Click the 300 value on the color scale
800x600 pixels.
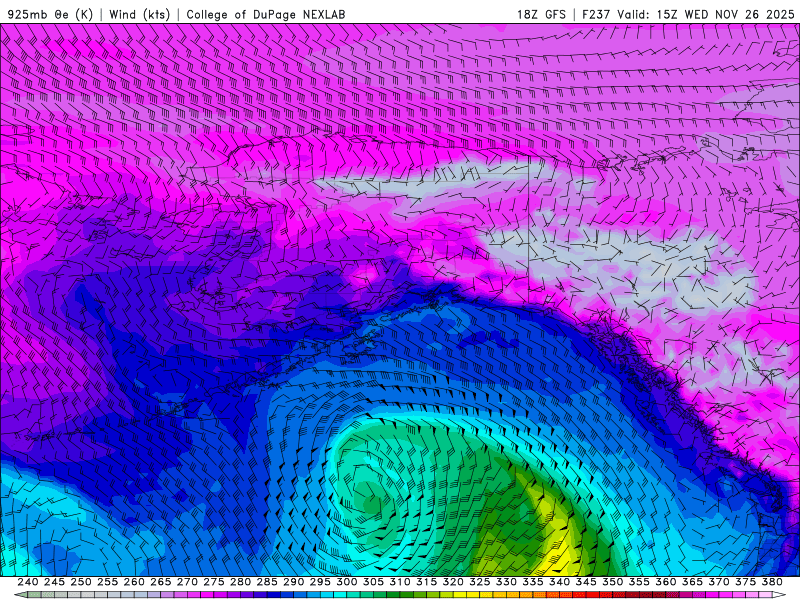[x=346, y=582]
